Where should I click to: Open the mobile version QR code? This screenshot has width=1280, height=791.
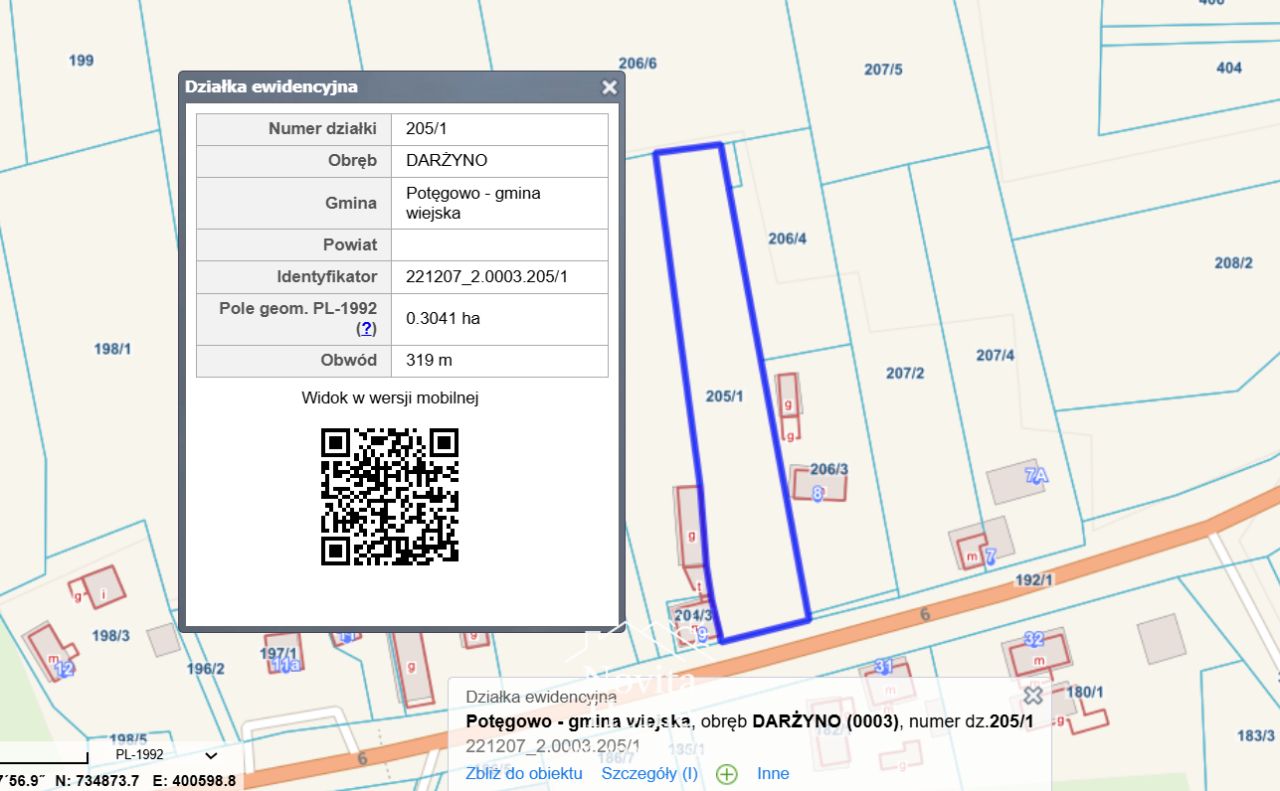coord(390,497)
